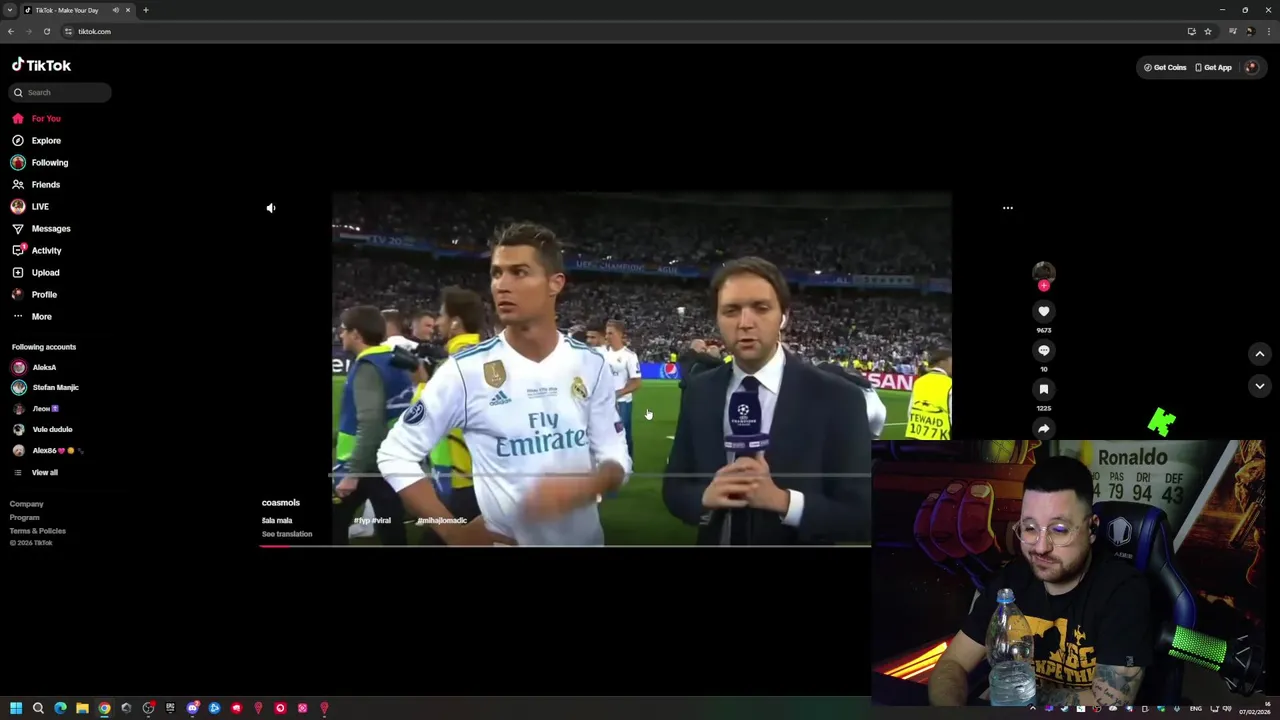Expand the Company footer section

pos(27,504)
